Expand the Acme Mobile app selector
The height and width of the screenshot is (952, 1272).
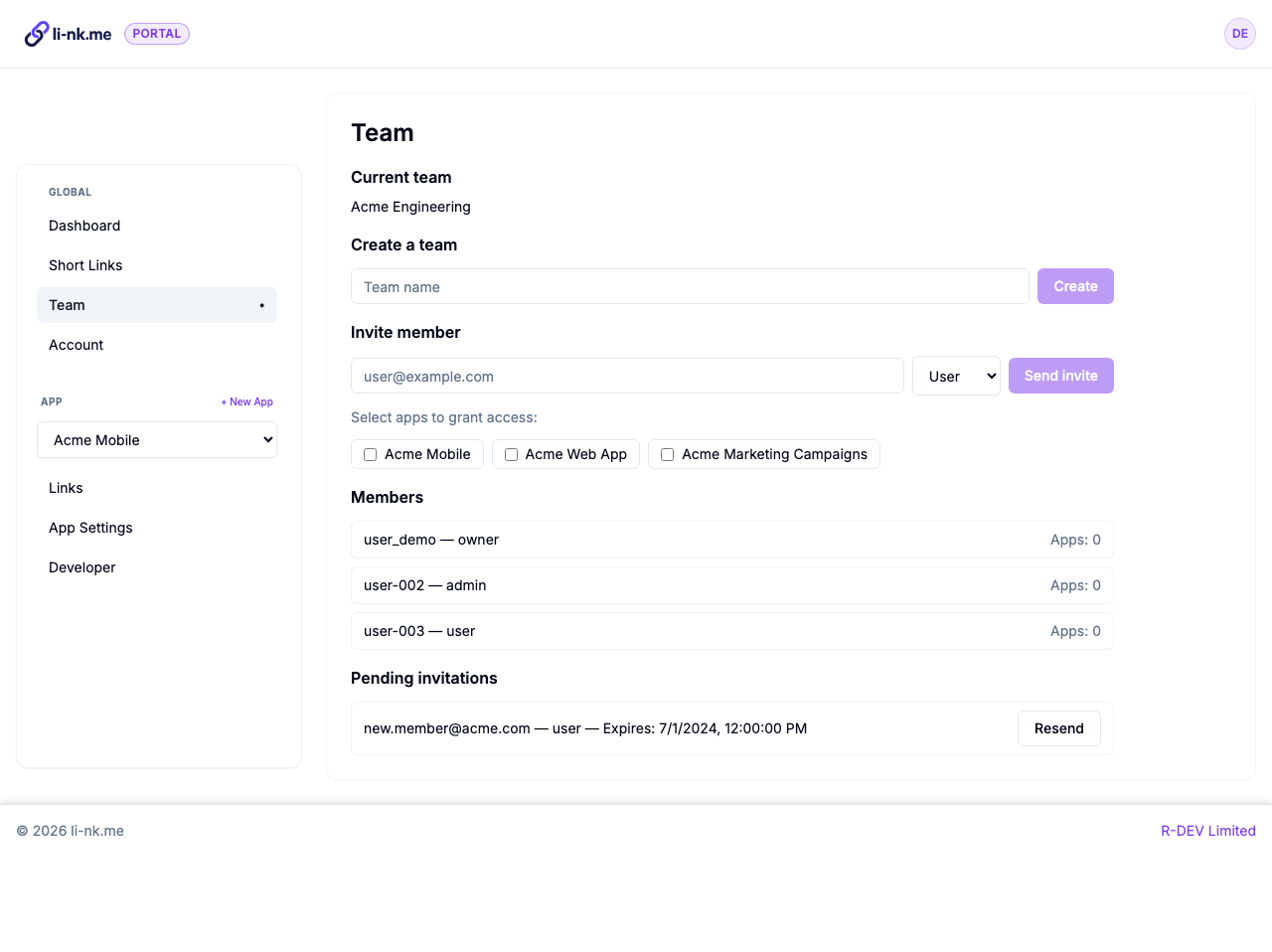point(157,440)
